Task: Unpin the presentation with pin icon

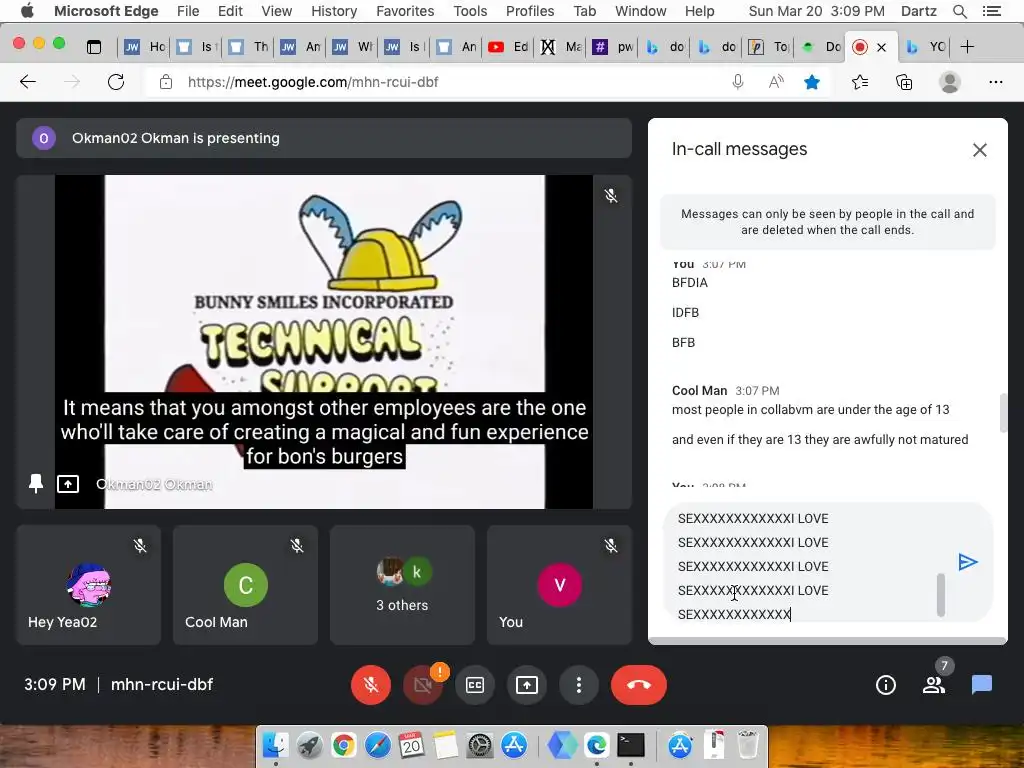Action: (x=36, y=484)
